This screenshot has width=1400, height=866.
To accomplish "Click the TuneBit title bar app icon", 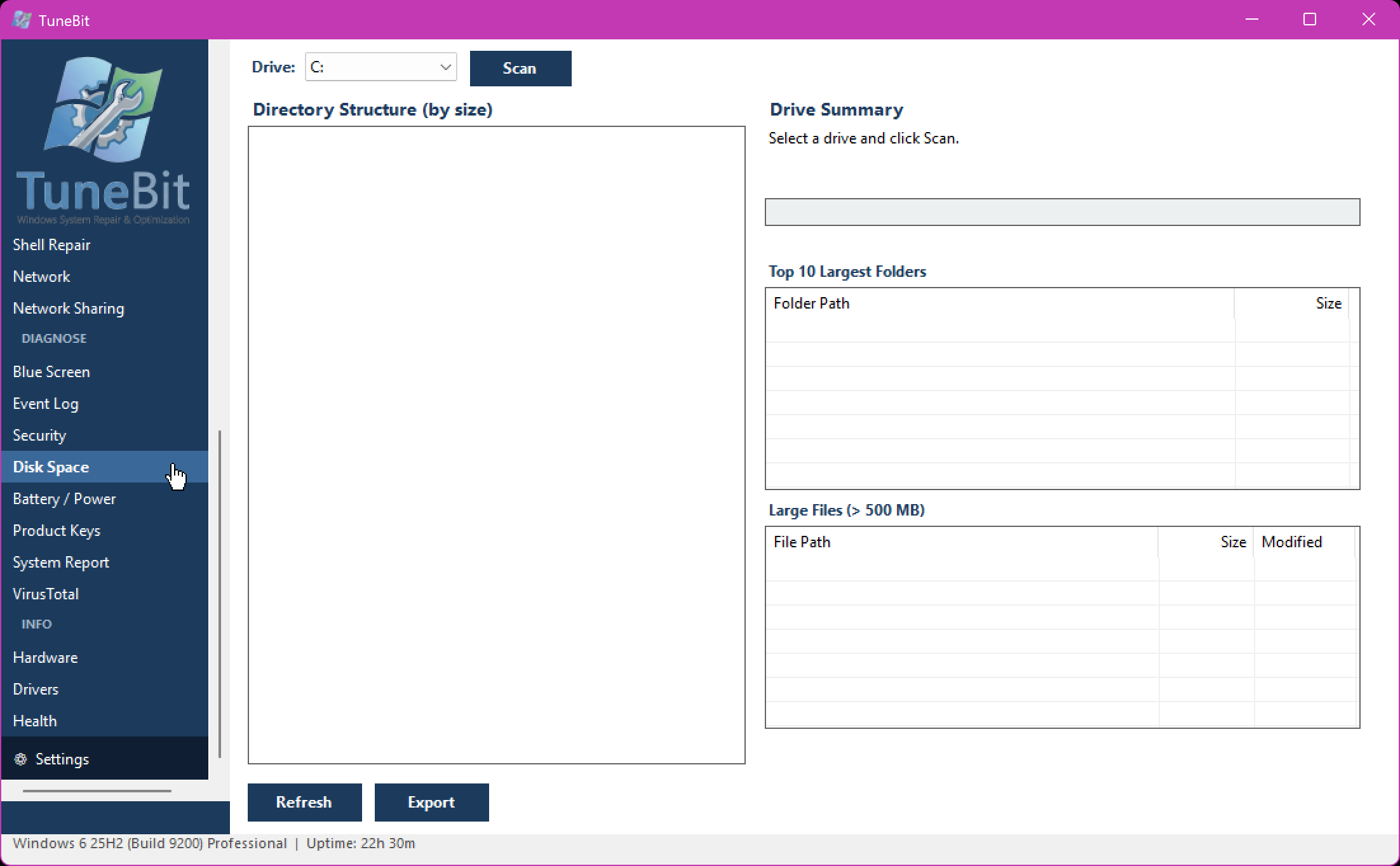I will pos(22,20).
